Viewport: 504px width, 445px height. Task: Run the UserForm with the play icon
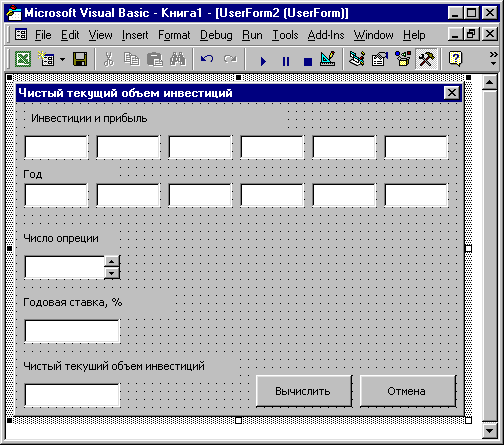[x=263, y=61]
